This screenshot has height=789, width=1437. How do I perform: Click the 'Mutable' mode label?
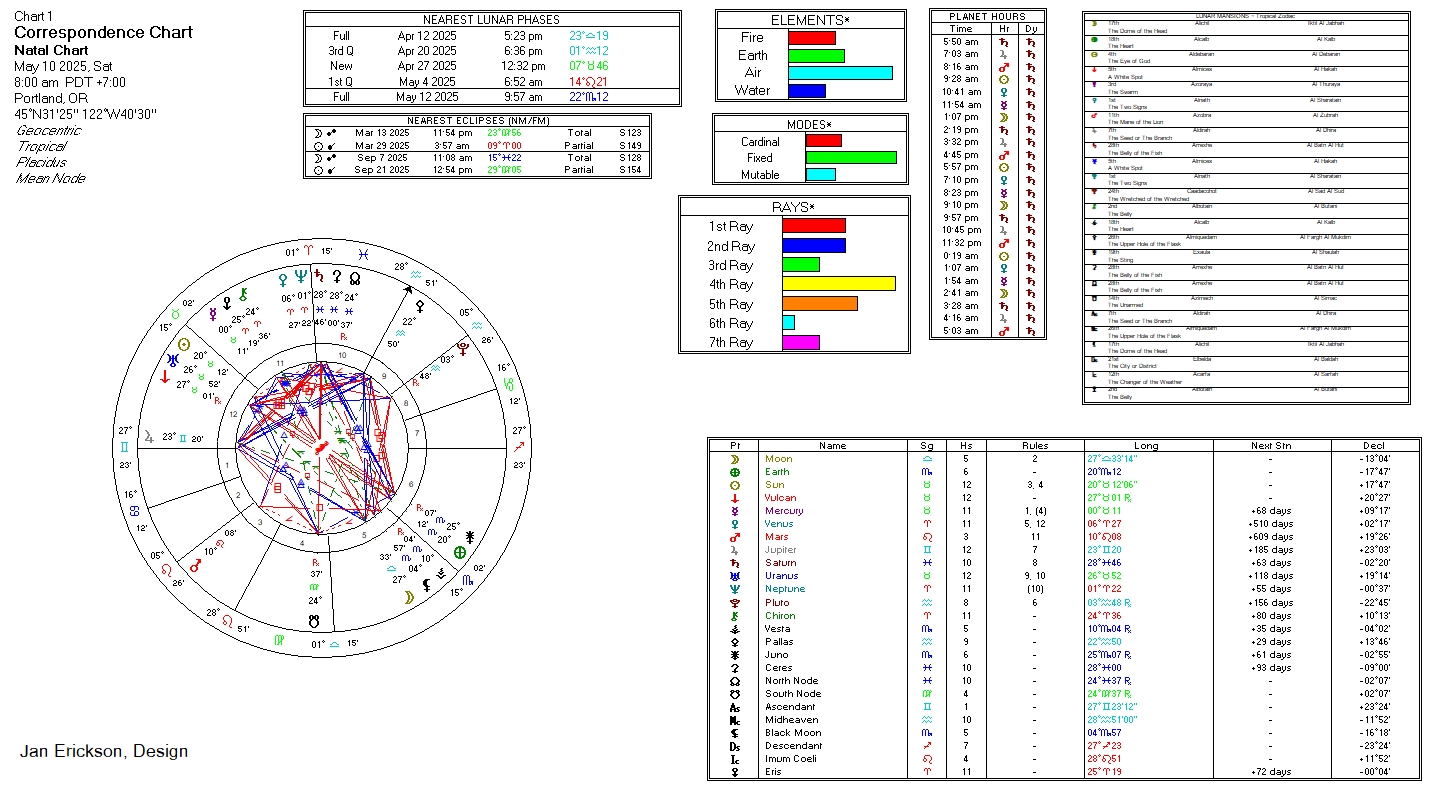tap(760, 175)
